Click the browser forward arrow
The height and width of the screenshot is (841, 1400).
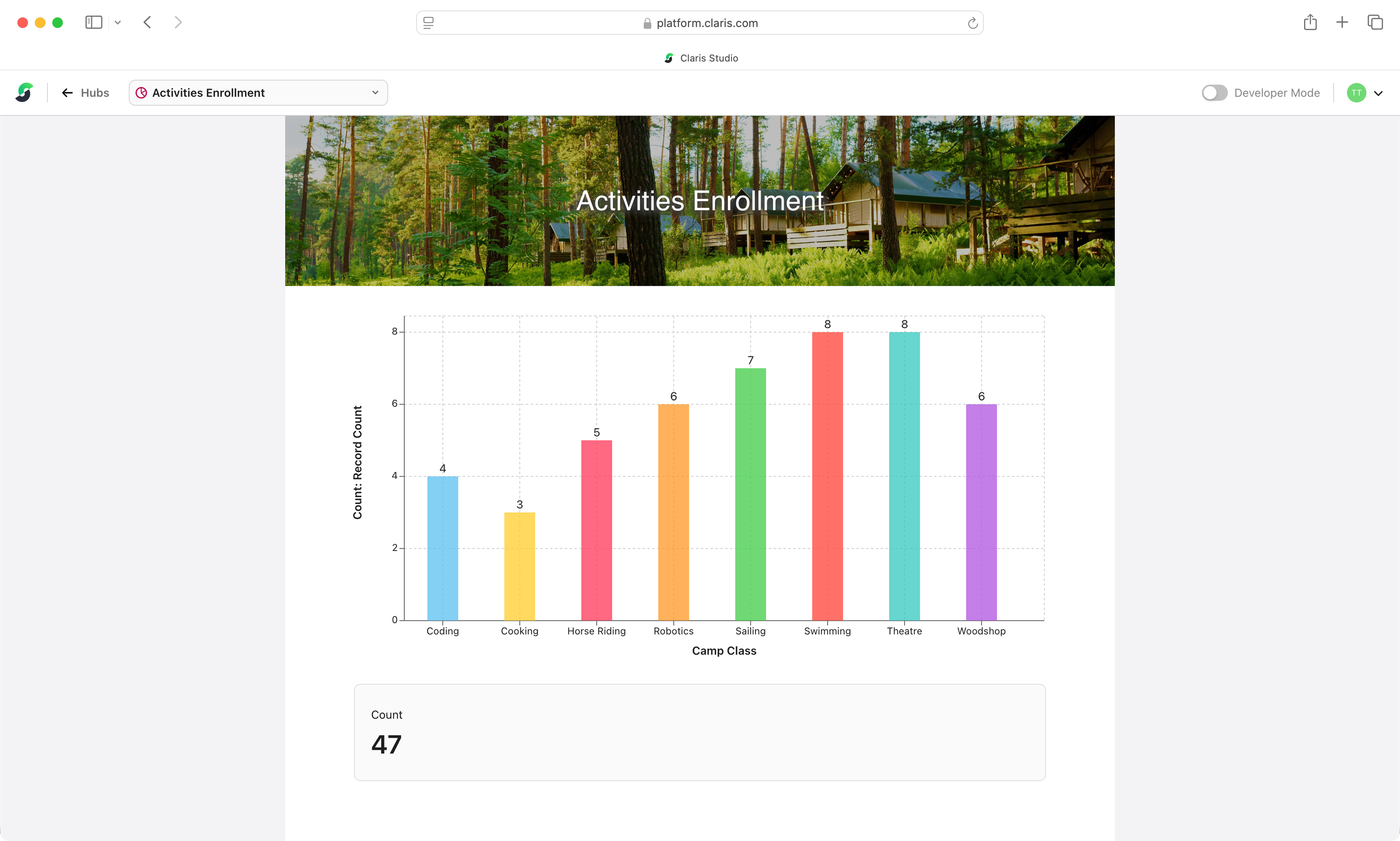178,22
